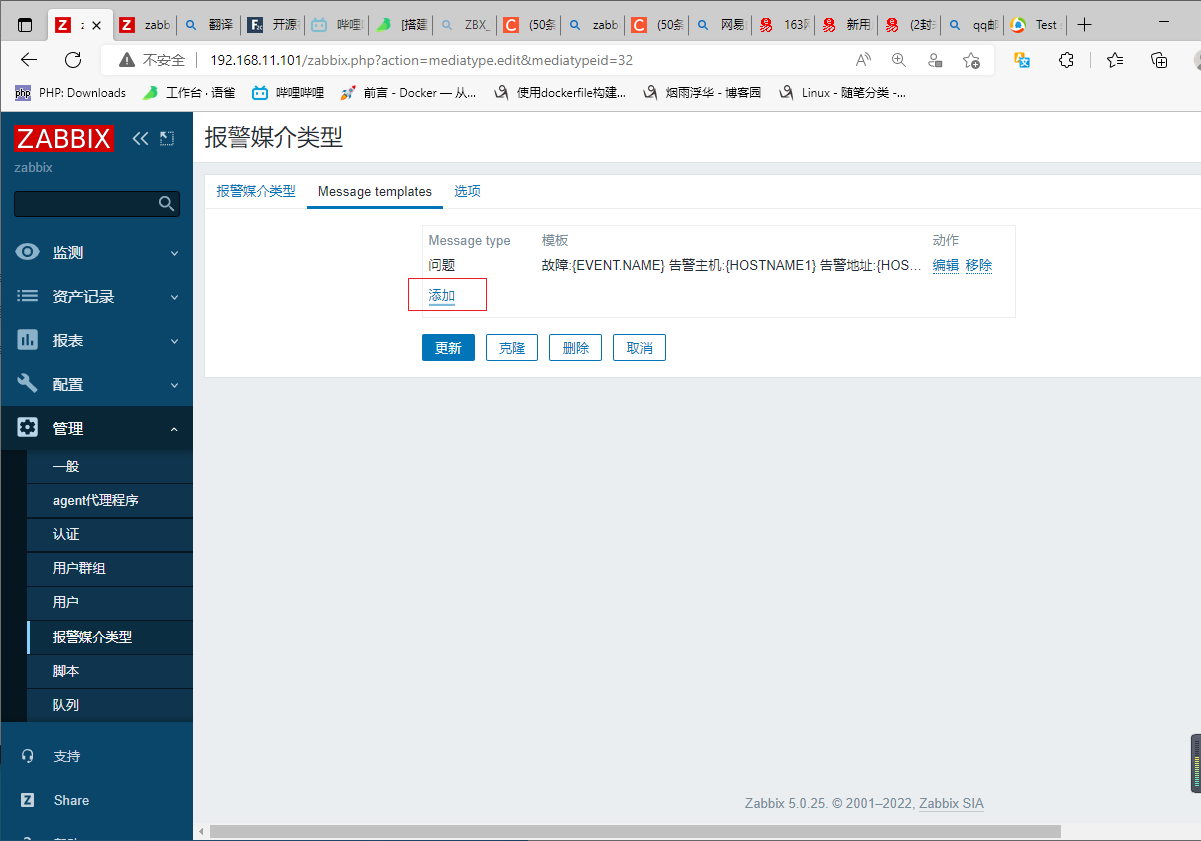The image size is (1201, 841).
Task: Open the 烟雨浮华 - 博客园 bookmark
Action: coord(701,92)
